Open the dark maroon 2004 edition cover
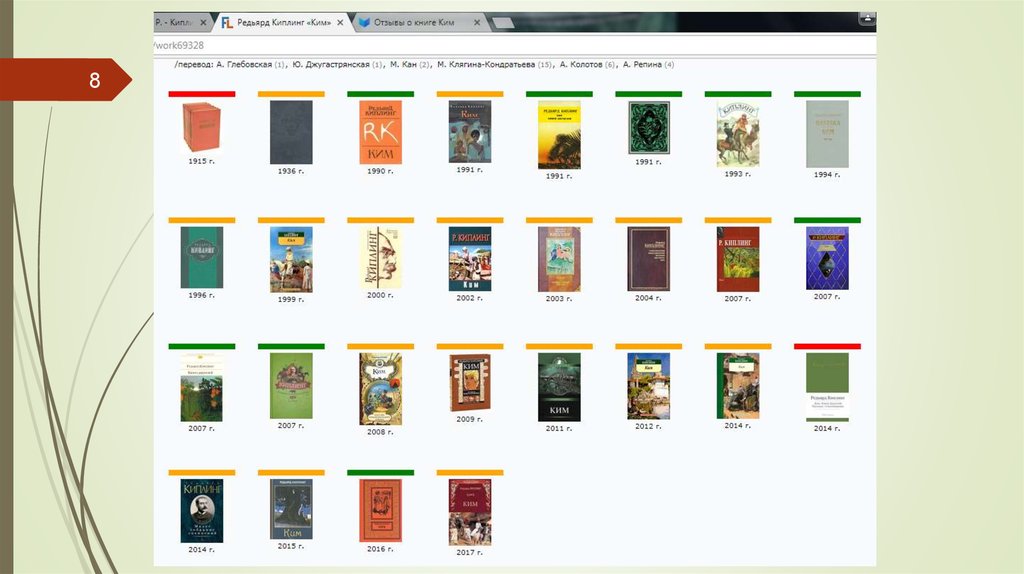This screenshot has height=574, width=1024. pyautogui.click(x=648, y=259)
